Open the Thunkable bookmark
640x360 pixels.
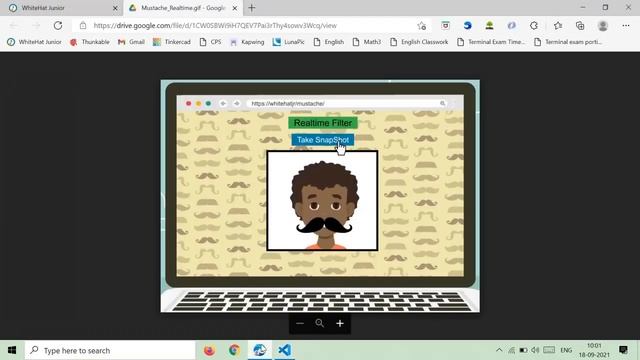pyautogui.click(x=90, y=42)
